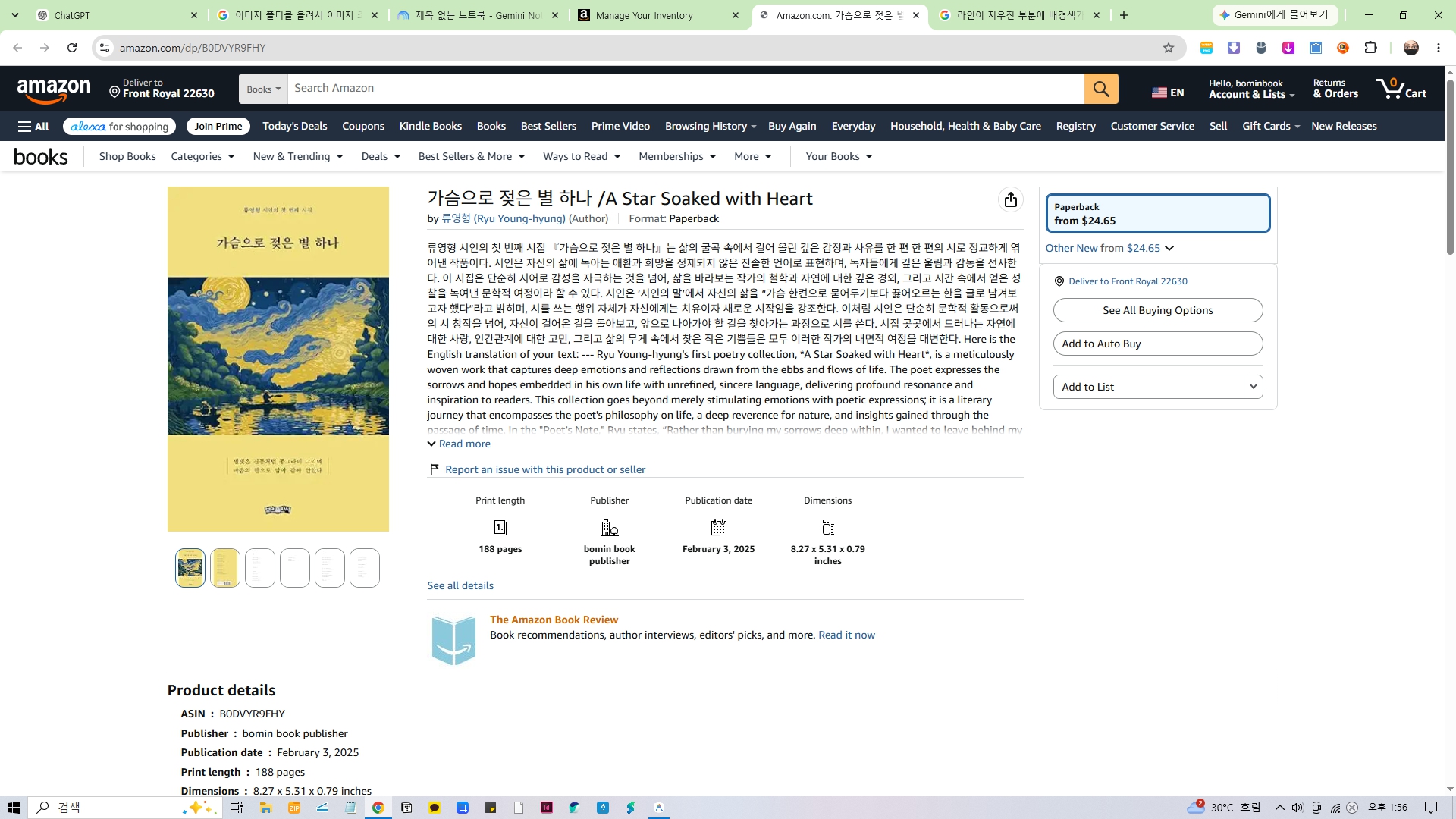Expand the Memberships menu
The image size is (1456, 819).
pyautogui.click(x=677, y=157)
